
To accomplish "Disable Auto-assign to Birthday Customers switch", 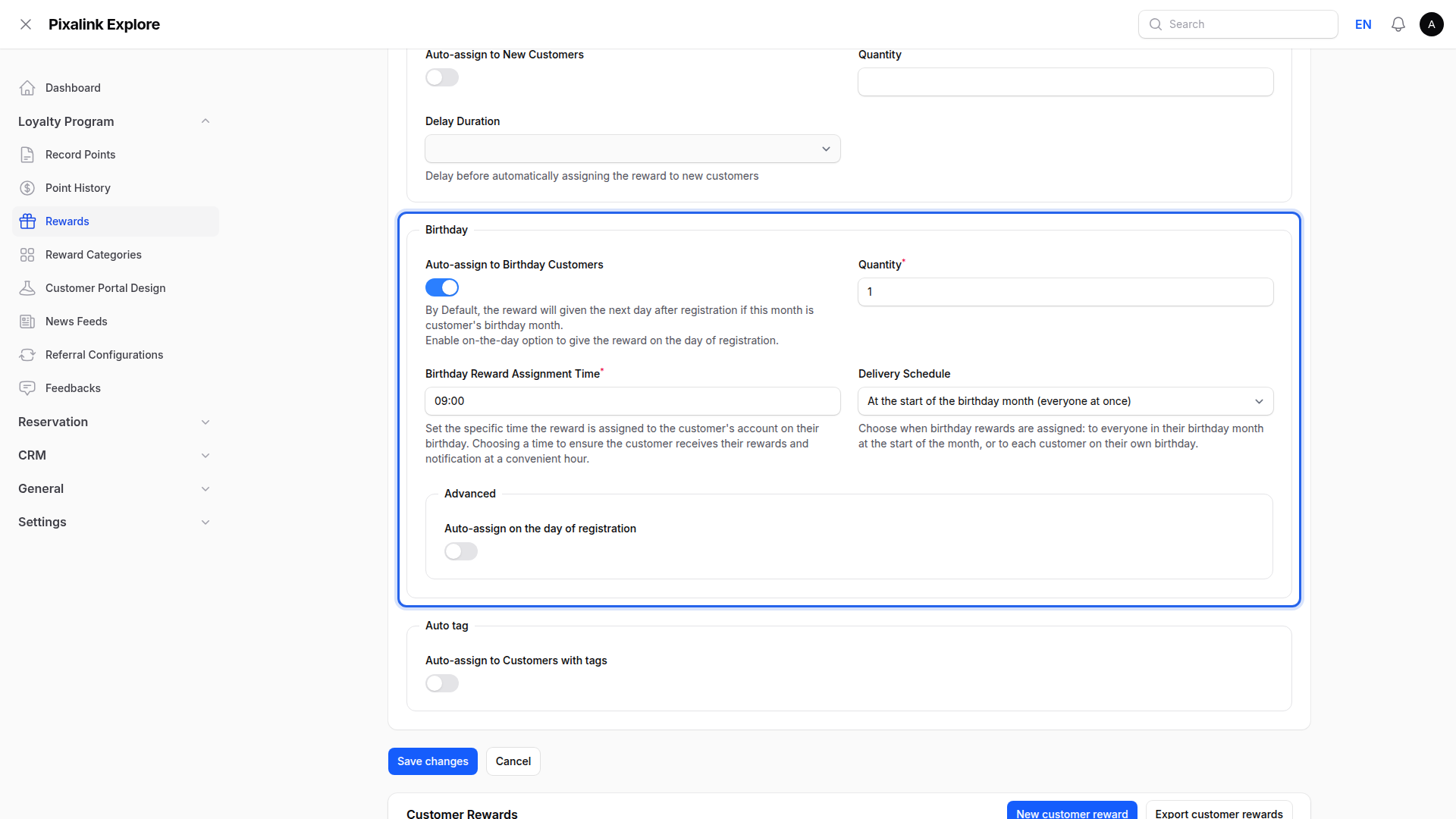I will [442, 287].
